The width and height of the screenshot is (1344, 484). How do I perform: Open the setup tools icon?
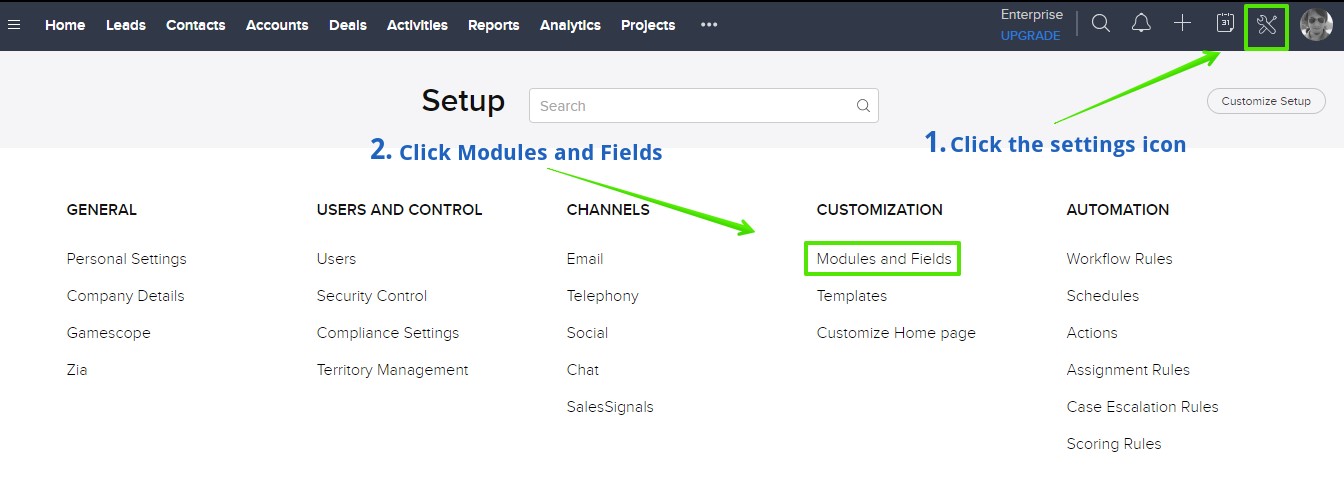point(1267,25)
